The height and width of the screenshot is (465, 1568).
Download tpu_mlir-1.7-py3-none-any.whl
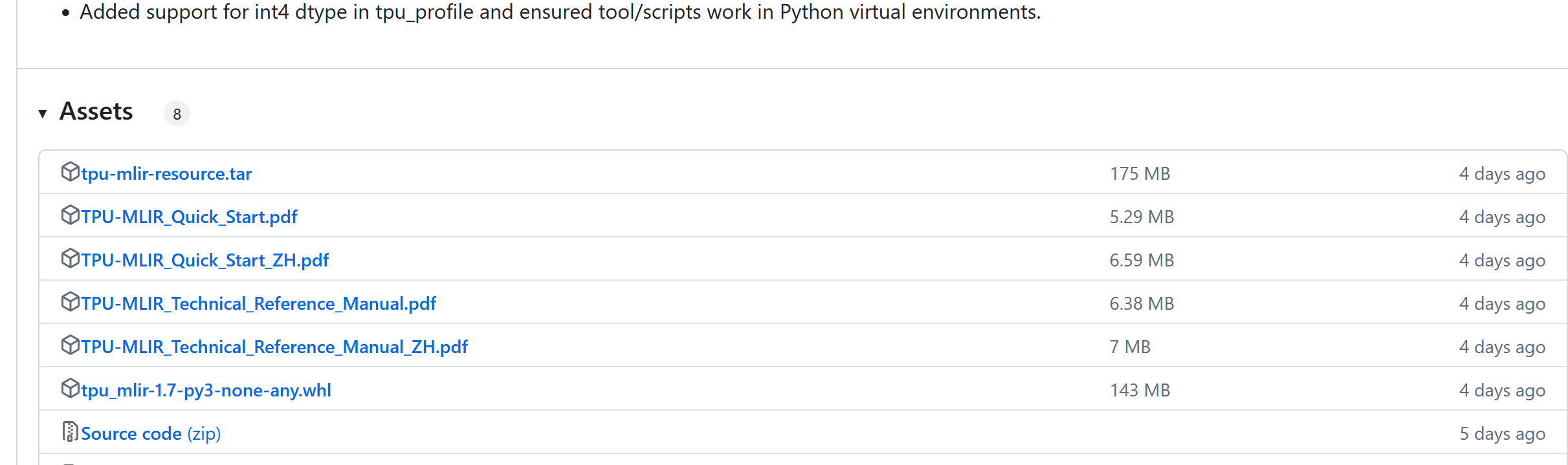click(206, 391)
